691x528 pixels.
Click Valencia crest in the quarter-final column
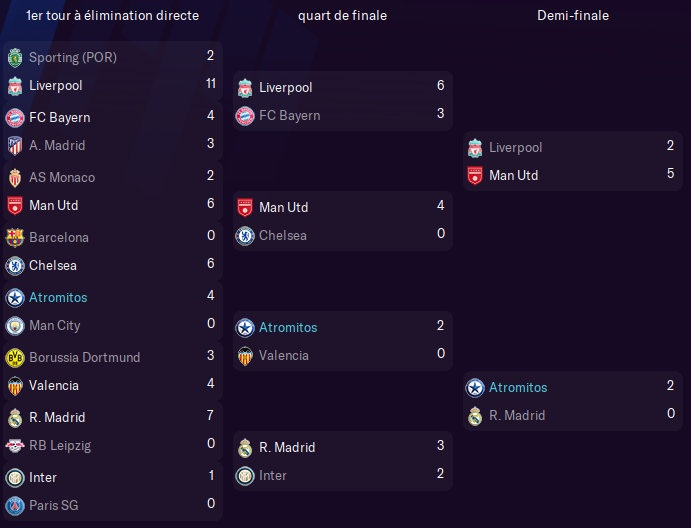[245, 356]
